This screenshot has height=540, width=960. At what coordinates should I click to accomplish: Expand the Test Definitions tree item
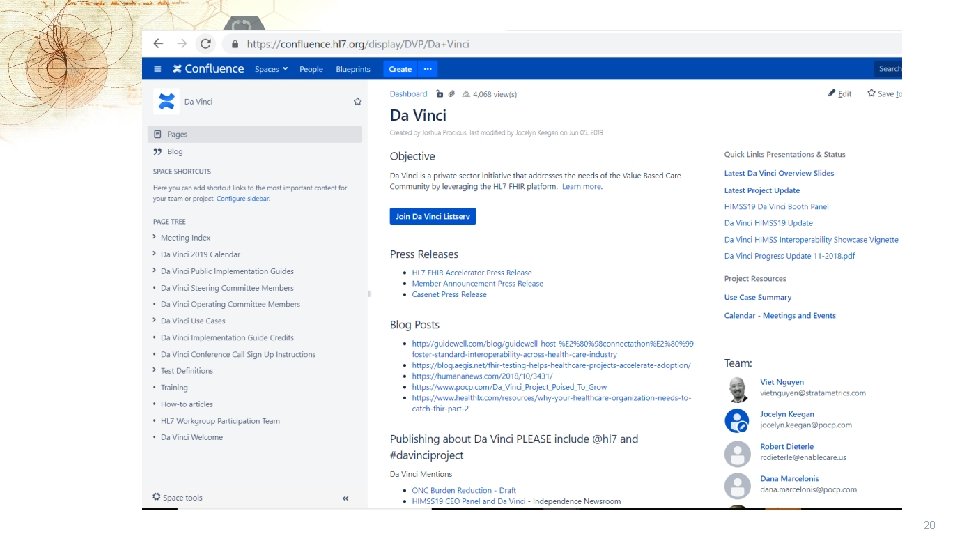click(154, 370)
